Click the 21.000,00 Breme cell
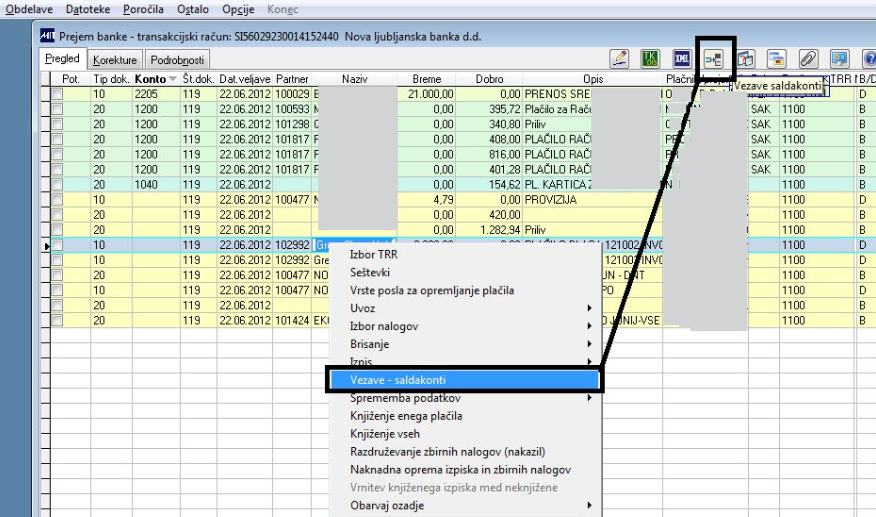The height and width of the screenshot is (517, 876). click(x=427, y=94)
